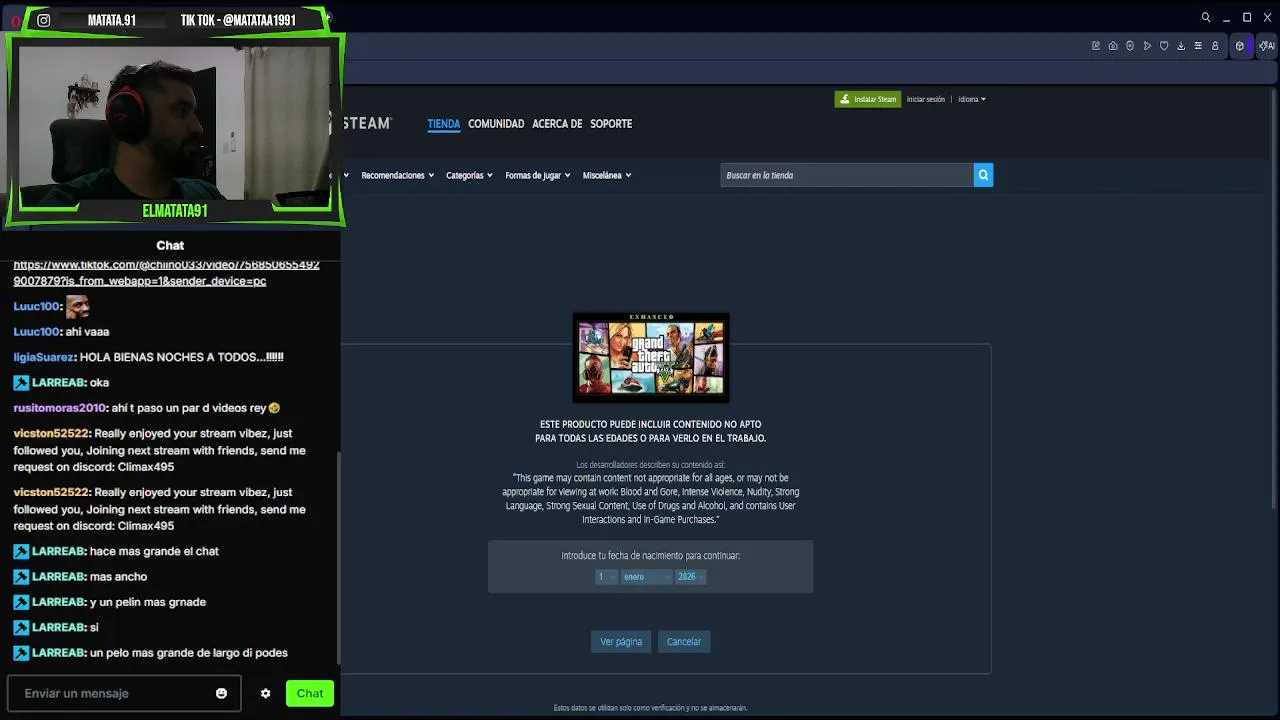Viewport: 1280px width, 720px height.
Task: Expand the Categorías menu
Action: [469, 175]
